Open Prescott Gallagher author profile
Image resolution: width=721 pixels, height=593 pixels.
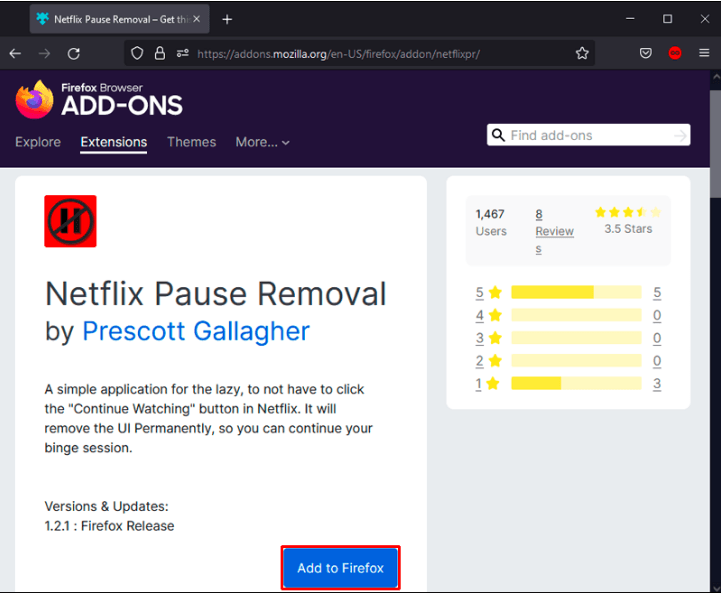pyautogui.click(x=196, y=331)
